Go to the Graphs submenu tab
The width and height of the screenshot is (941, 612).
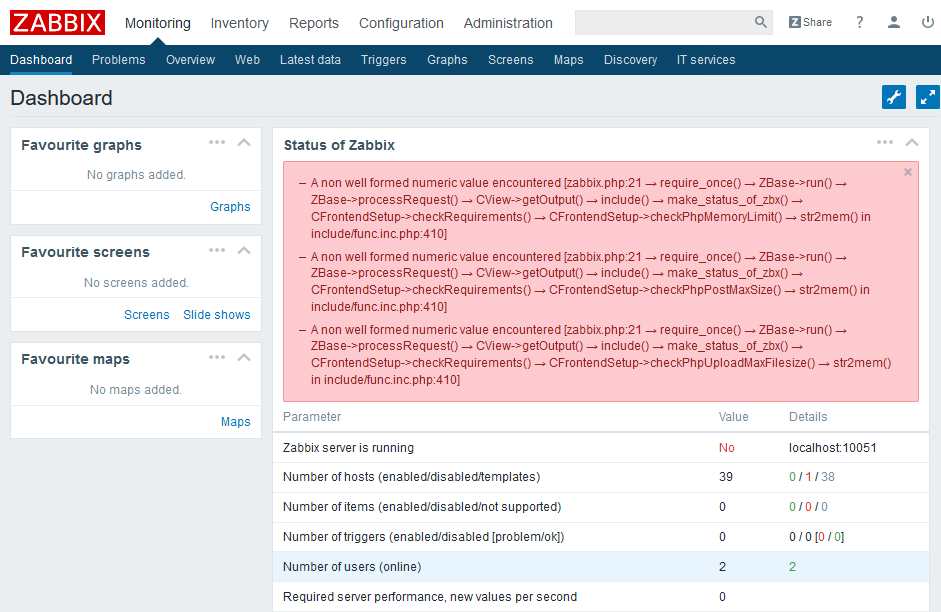[447, 60]
